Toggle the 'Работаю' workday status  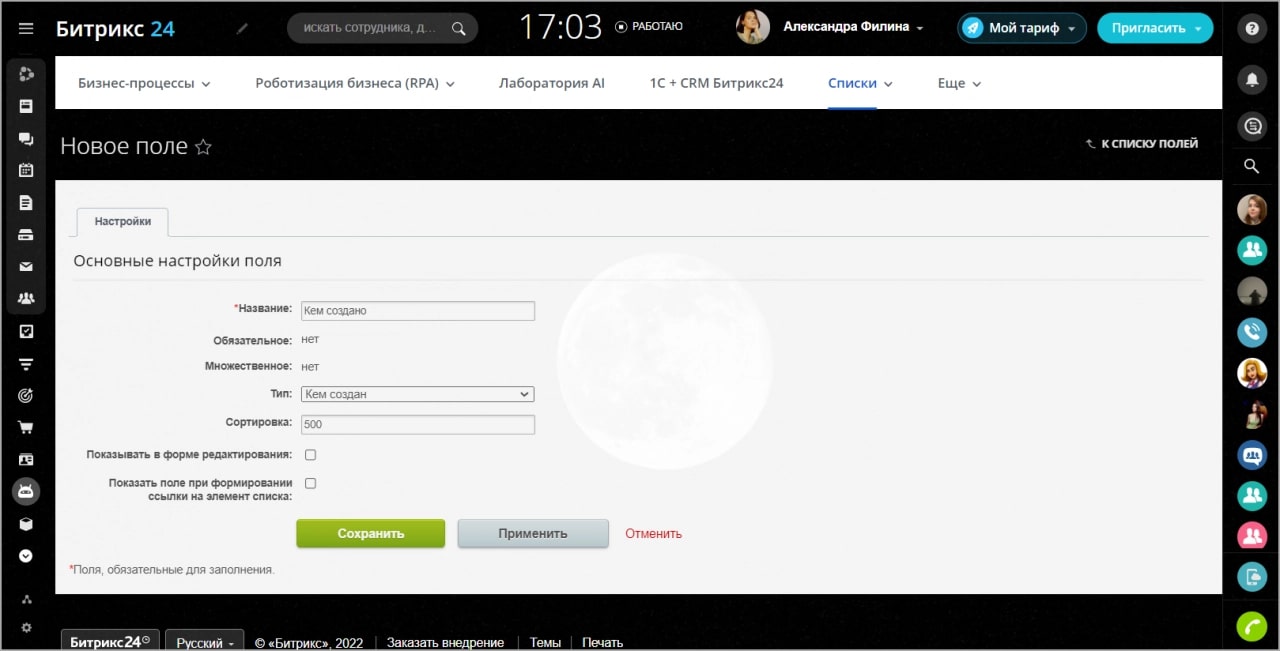(x=649, y=27)
